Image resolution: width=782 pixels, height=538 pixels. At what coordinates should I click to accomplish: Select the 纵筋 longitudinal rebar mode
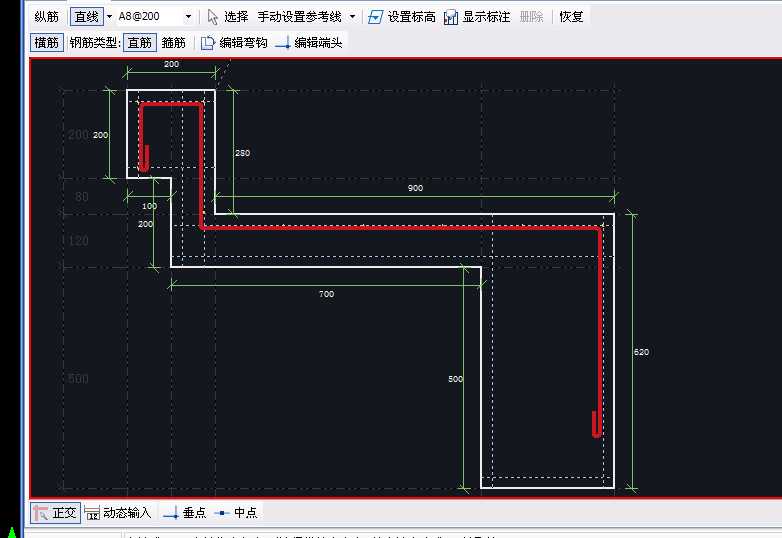pyautogui.click(x=46, y=17)
